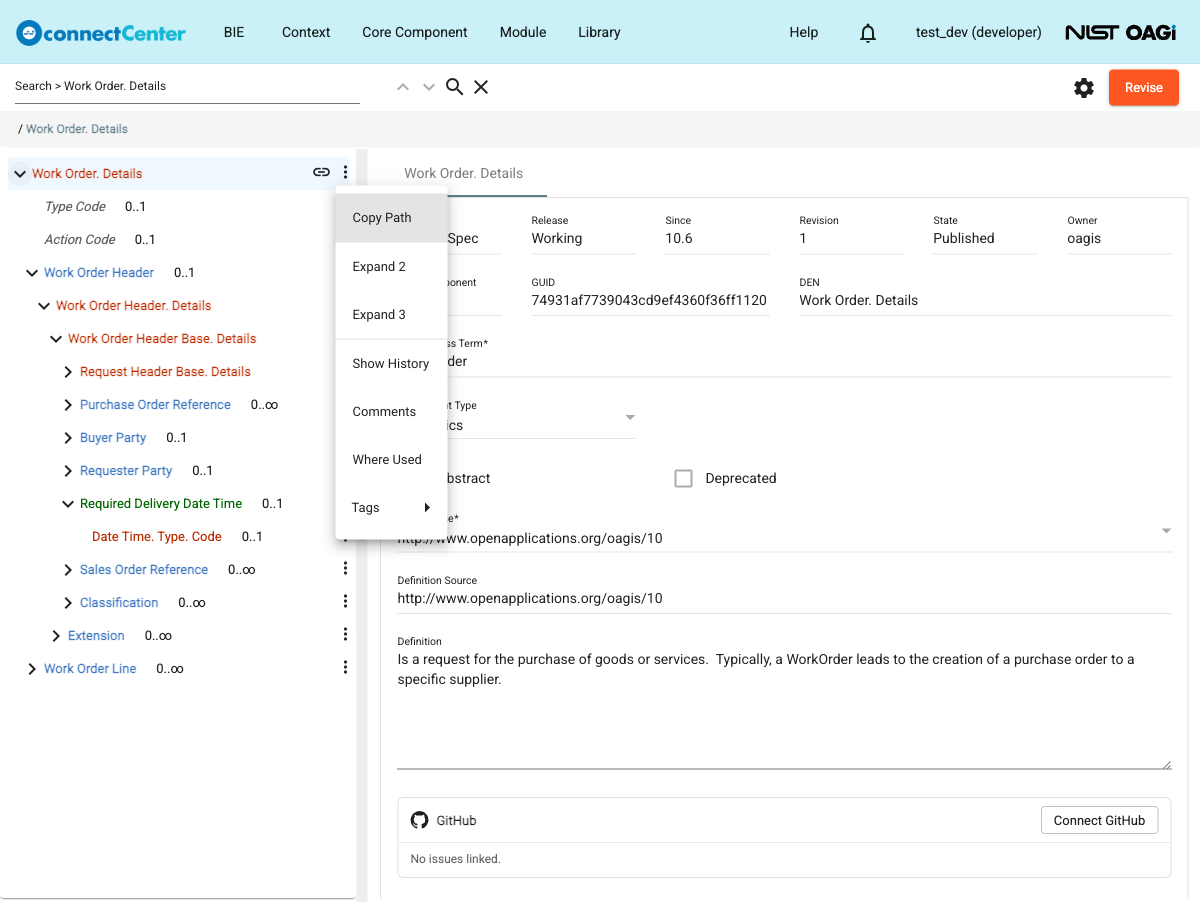Viewport: 1200px width, 913px height.
Task: Select the Type Code tree item
Action: point(75,207)
